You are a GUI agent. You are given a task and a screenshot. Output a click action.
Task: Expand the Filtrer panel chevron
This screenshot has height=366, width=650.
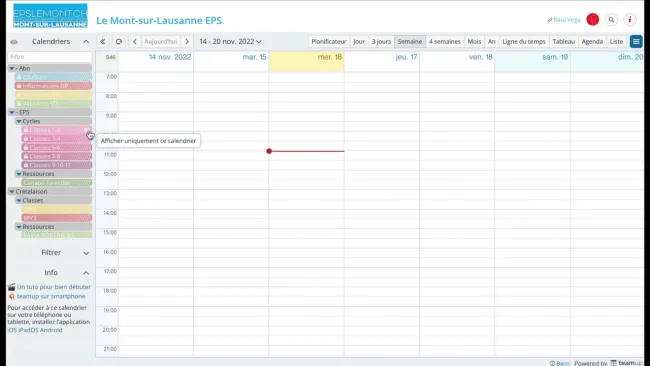pyautogui.click(x=86, y=253)
